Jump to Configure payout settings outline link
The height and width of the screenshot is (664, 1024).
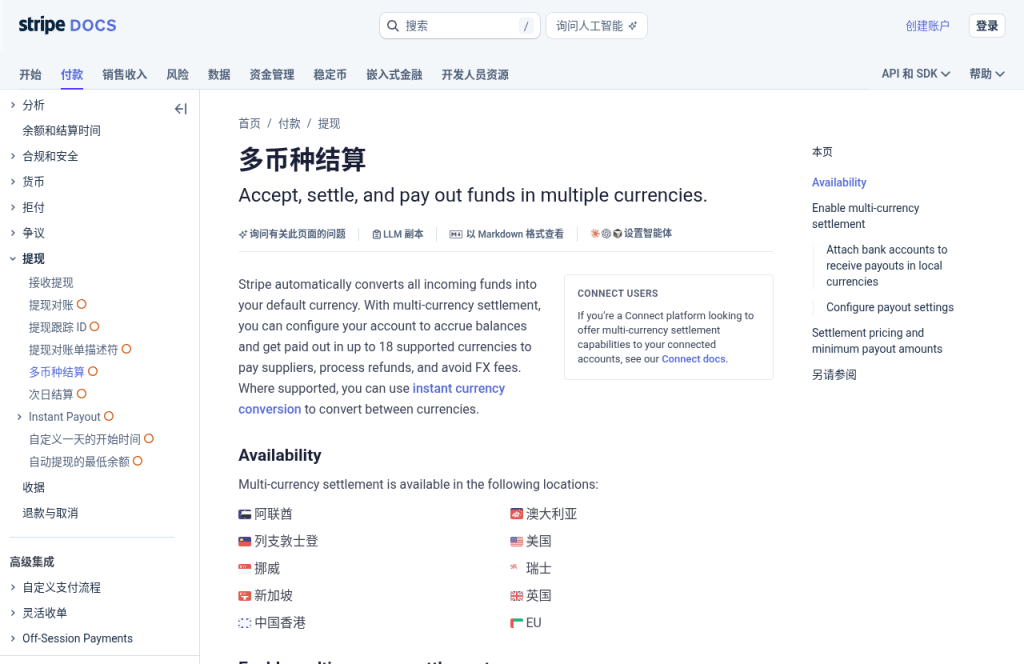[889, 307]
